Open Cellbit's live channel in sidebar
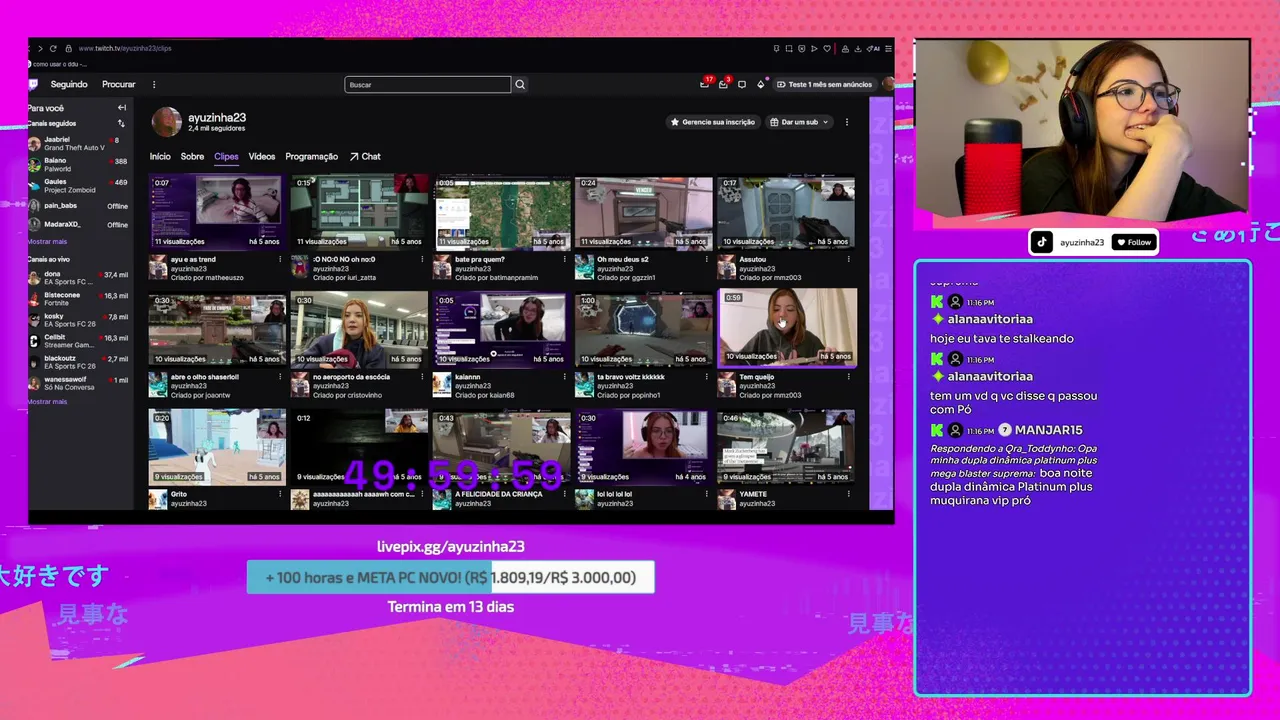 pos(78,341)
